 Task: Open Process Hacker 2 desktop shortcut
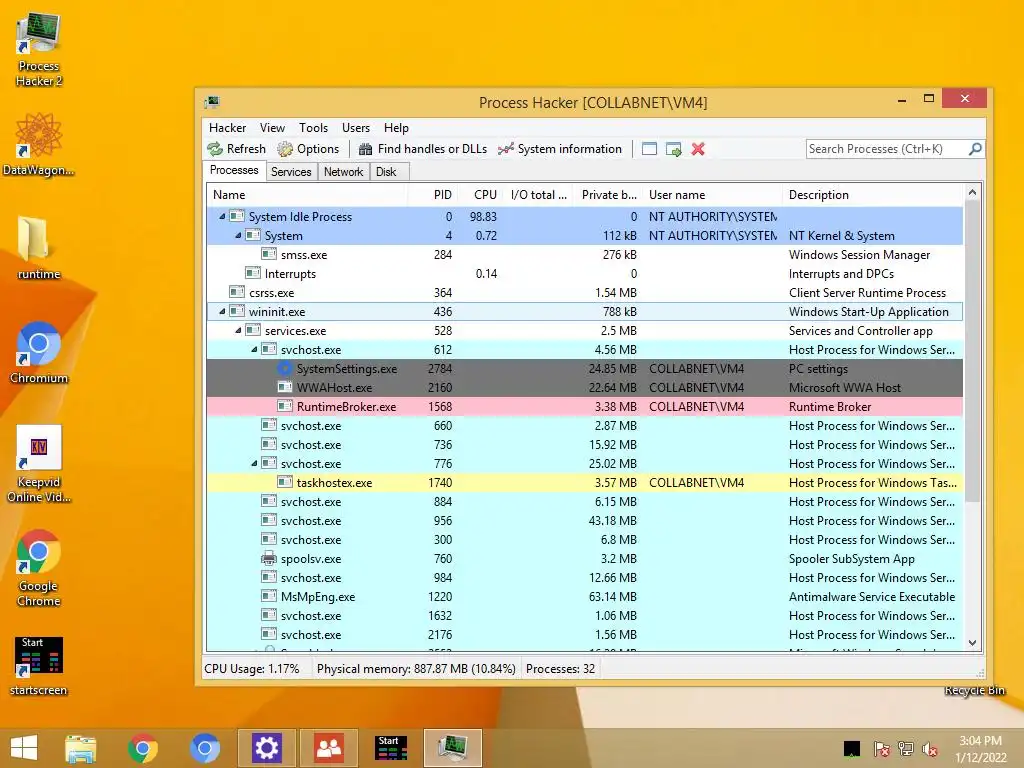(39, 51)
